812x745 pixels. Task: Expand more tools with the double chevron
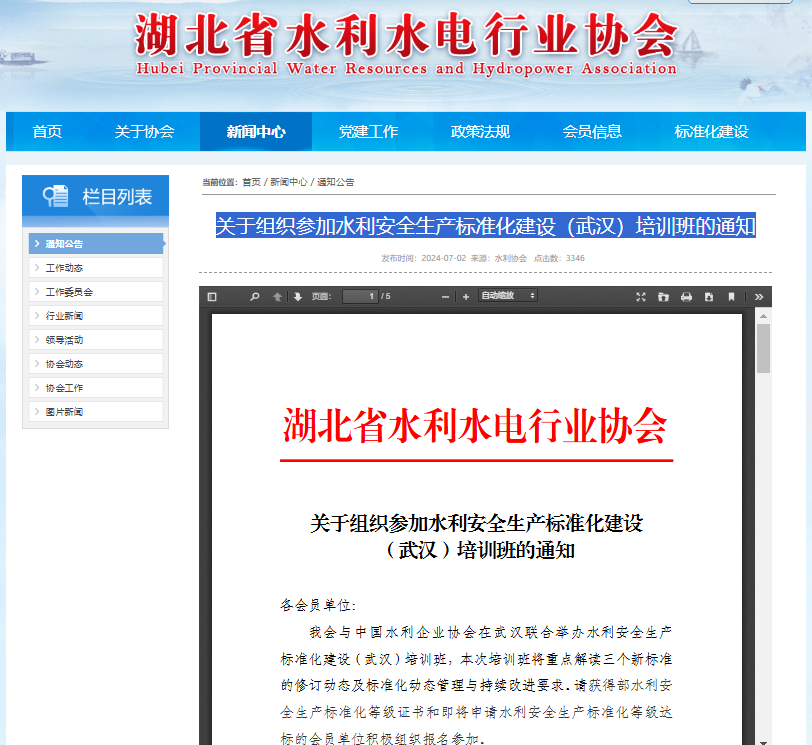click(x=759, y=295)
